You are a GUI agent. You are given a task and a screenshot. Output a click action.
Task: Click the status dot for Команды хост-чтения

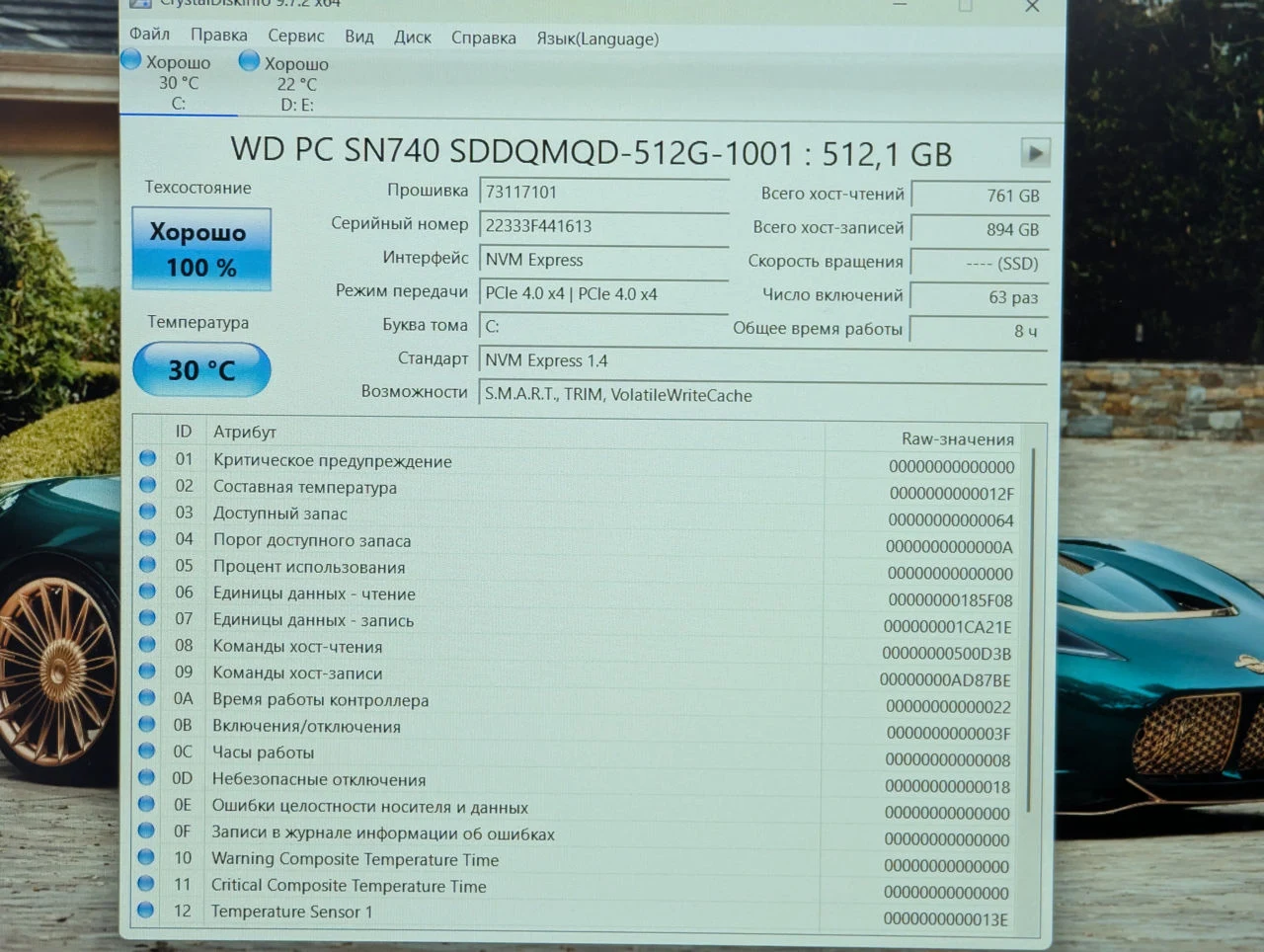tap(147, 645)
